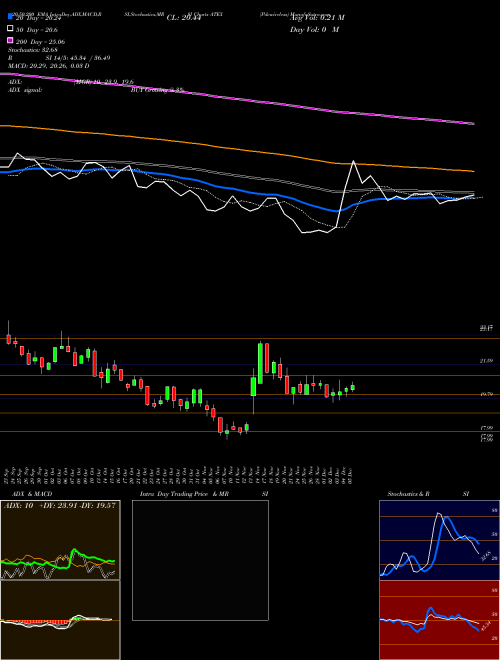Open the red RSI chart thumbnail
This screenshot has height=660, width=500.
pos(439,620)
